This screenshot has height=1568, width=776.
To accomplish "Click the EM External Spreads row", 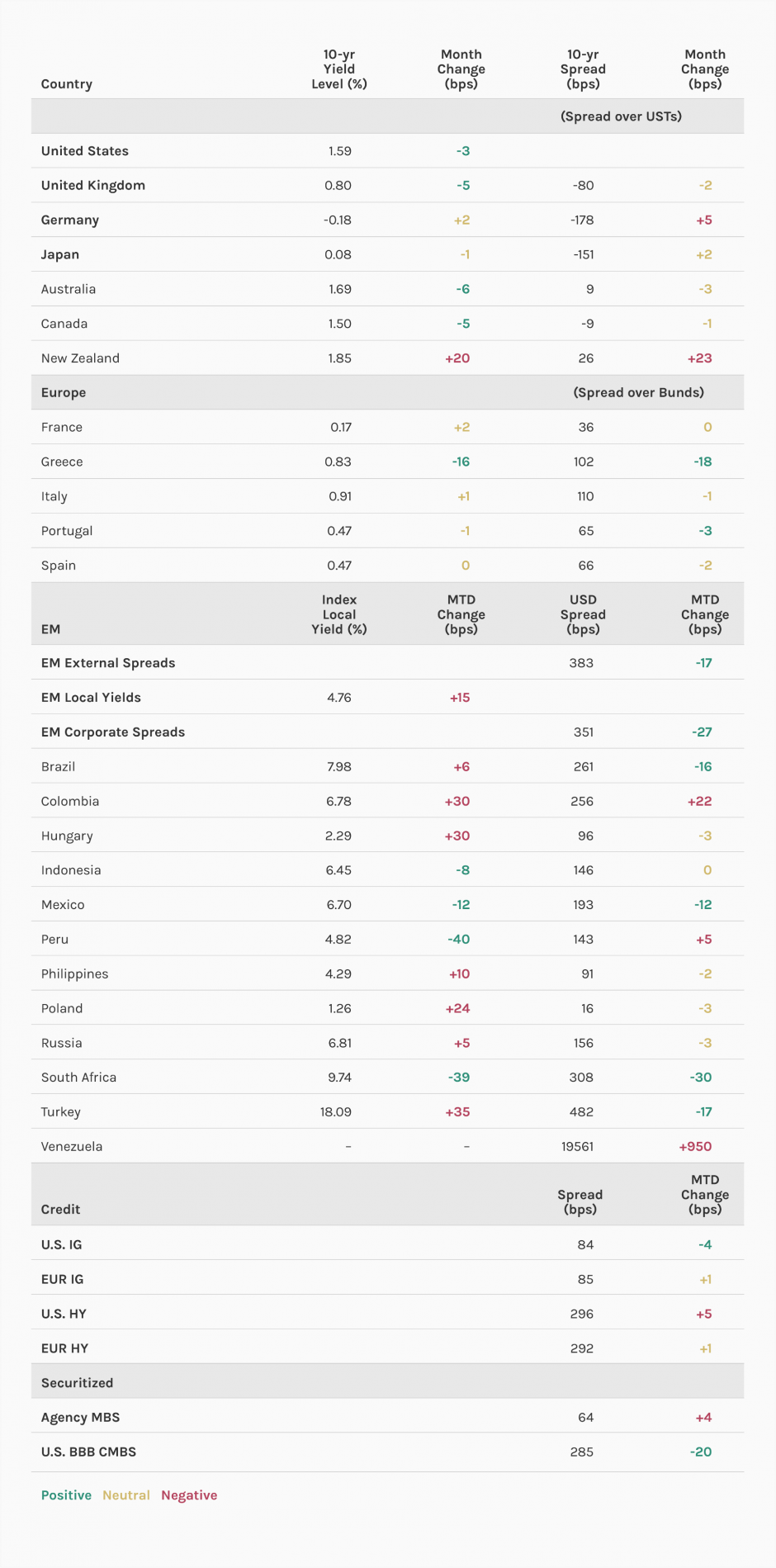I will click(x=108, y=663).
